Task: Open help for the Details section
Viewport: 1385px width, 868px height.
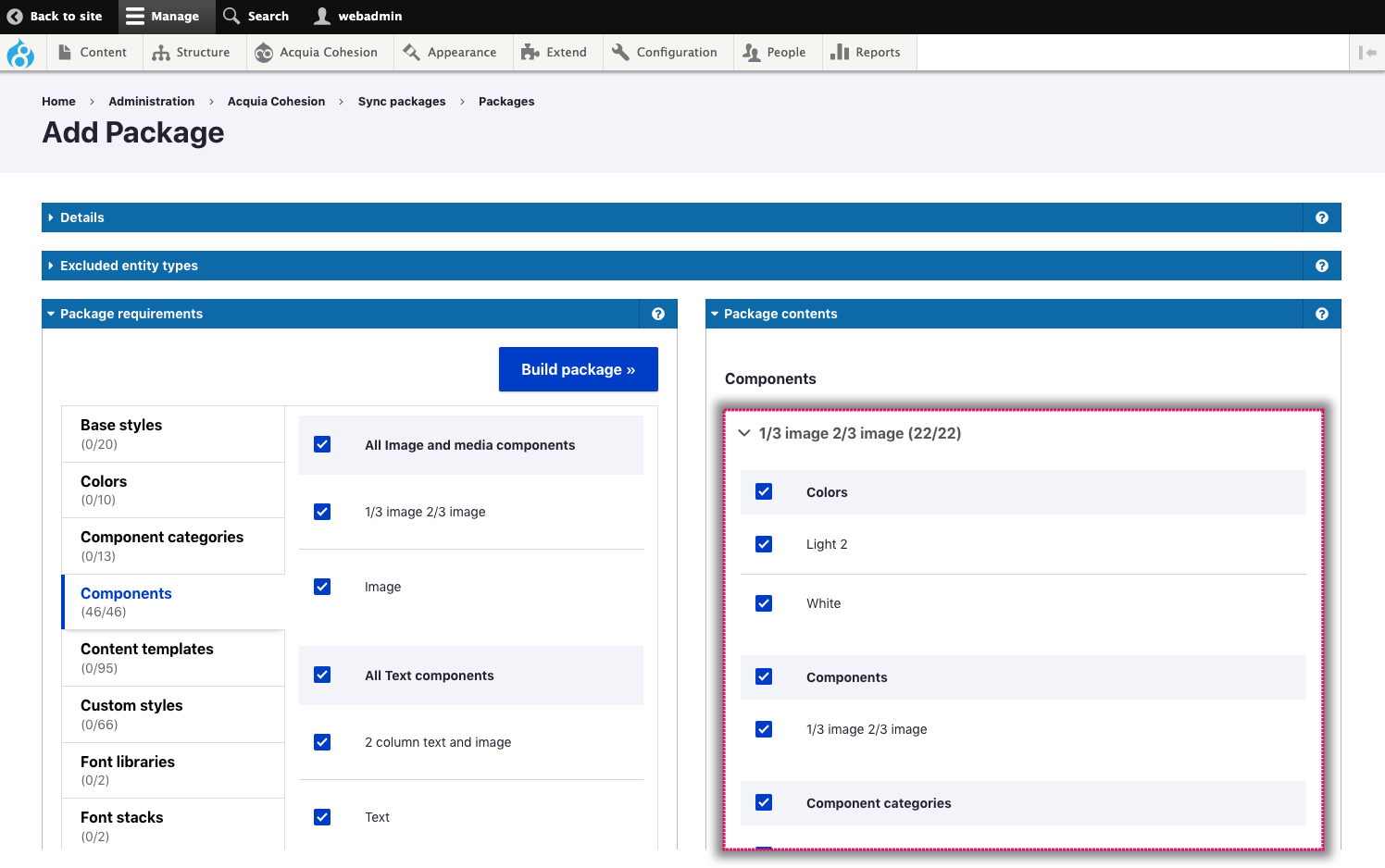Action: [x=1321, y=217]
